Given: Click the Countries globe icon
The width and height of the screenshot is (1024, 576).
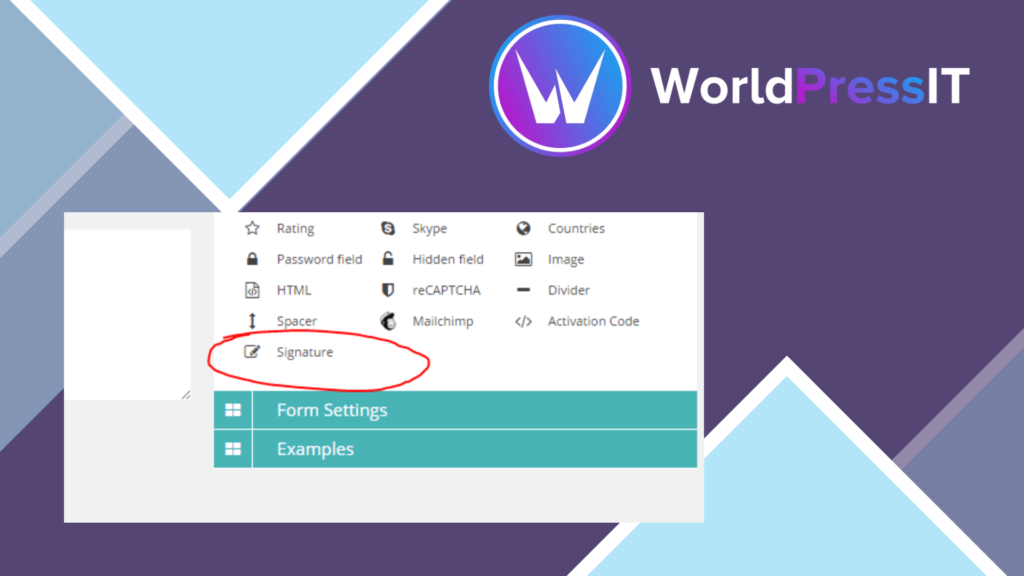Looking at the screenshot, I should [x=523, y=228].
